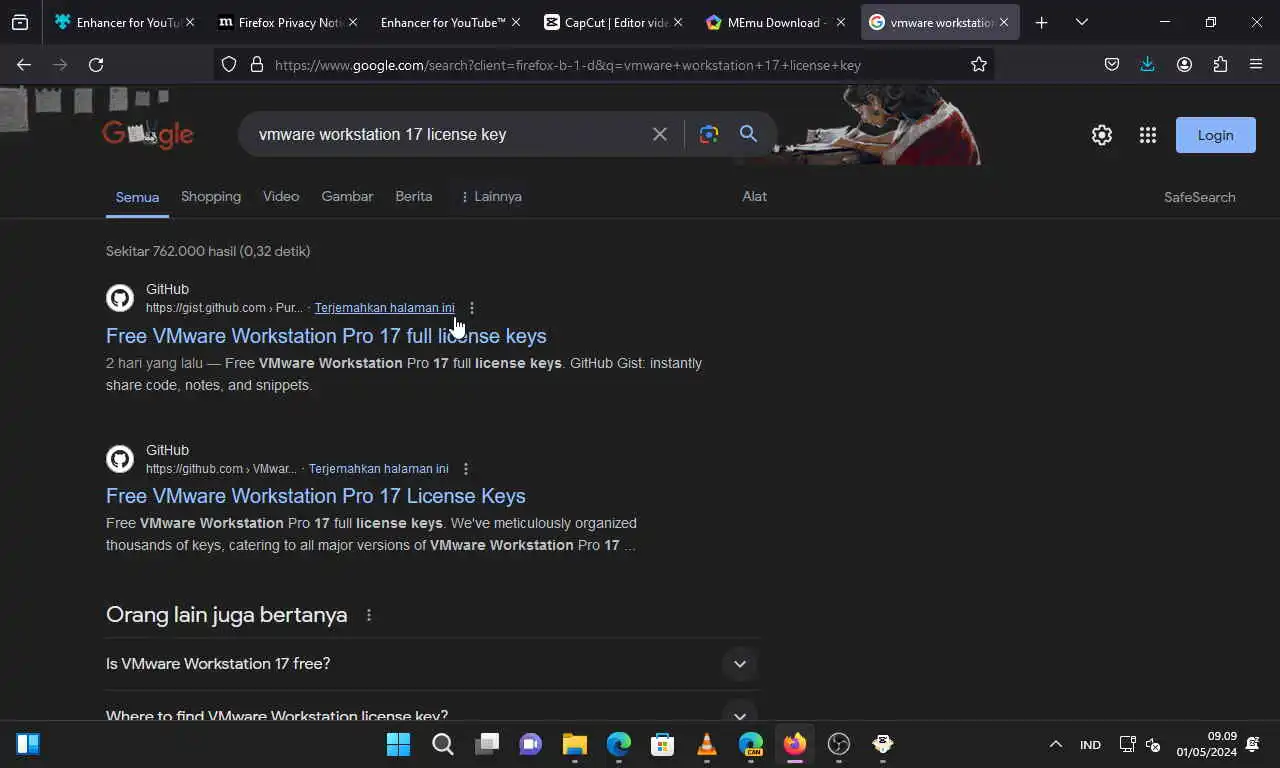This screenshot has width=1280, height=768.
Task: Open the extensions puzzle icon
Action: (x=1220, y=64)
